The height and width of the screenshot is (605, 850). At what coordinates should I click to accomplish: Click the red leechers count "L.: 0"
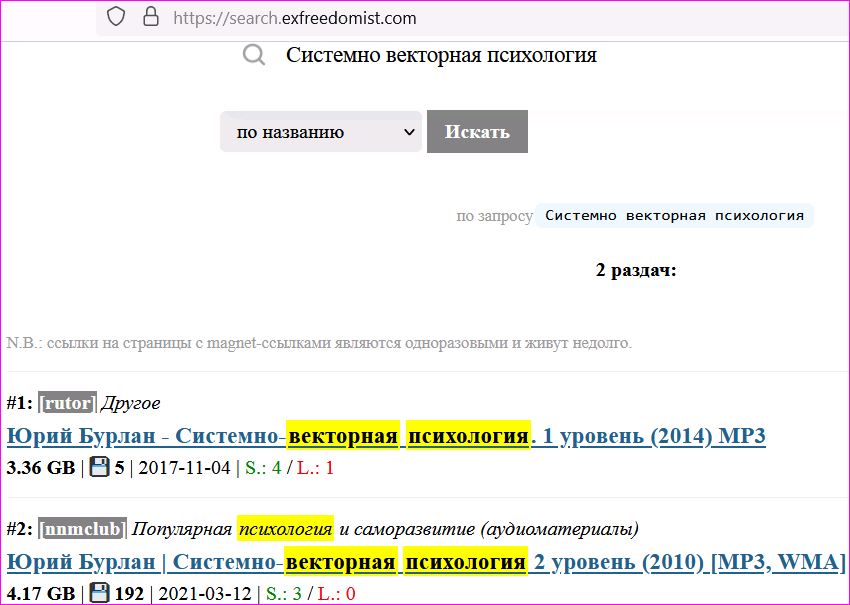tap(337, 594)
